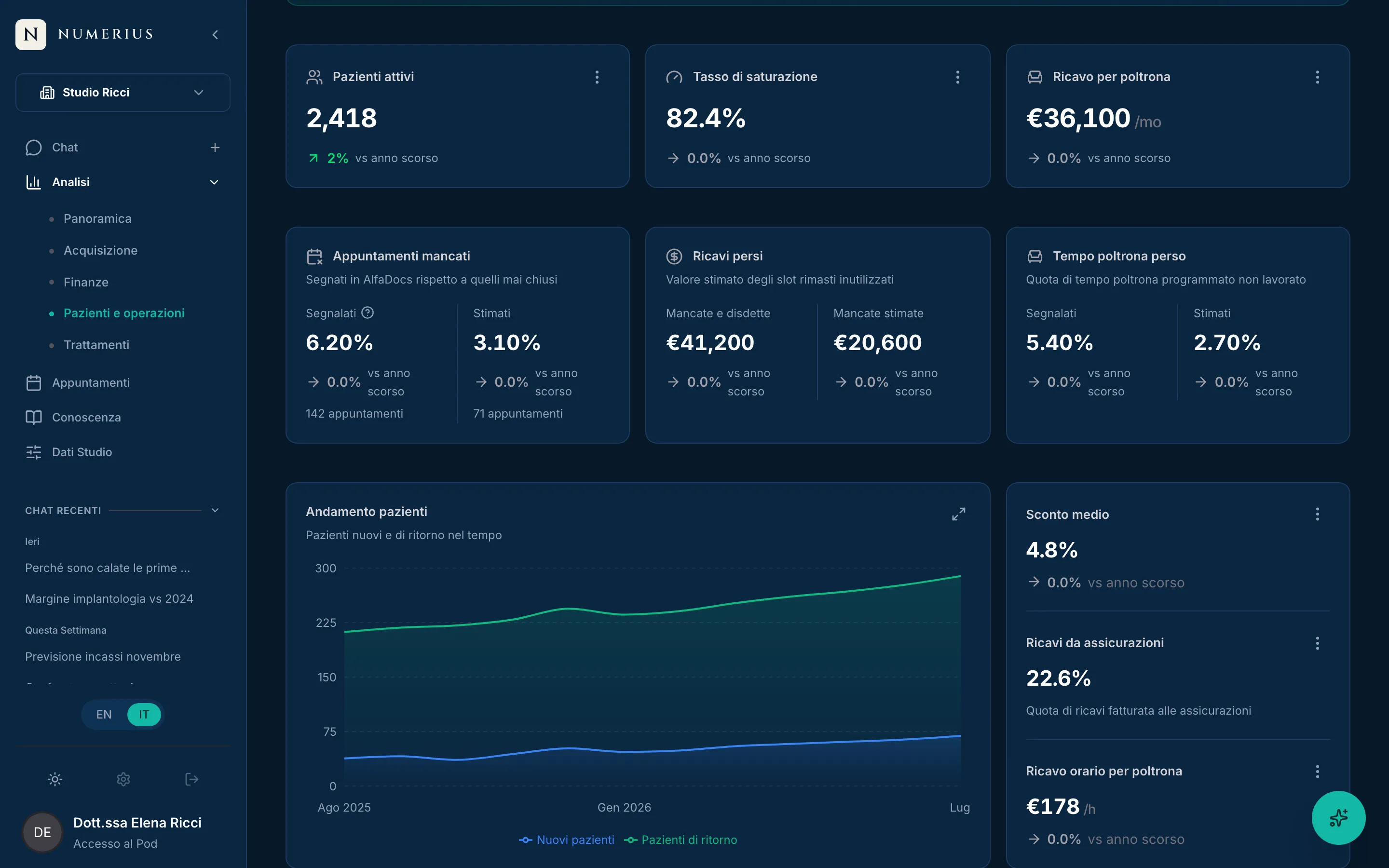Open the Studio Ricci practice selector

(x=123, y=93)
